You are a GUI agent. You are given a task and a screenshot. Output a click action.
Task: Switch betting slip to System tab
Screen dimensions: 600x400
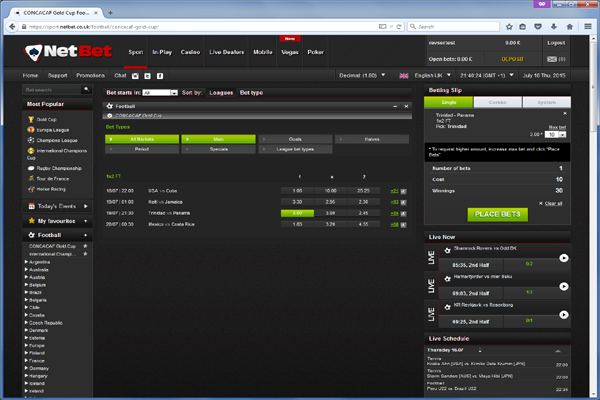(546, 102)
